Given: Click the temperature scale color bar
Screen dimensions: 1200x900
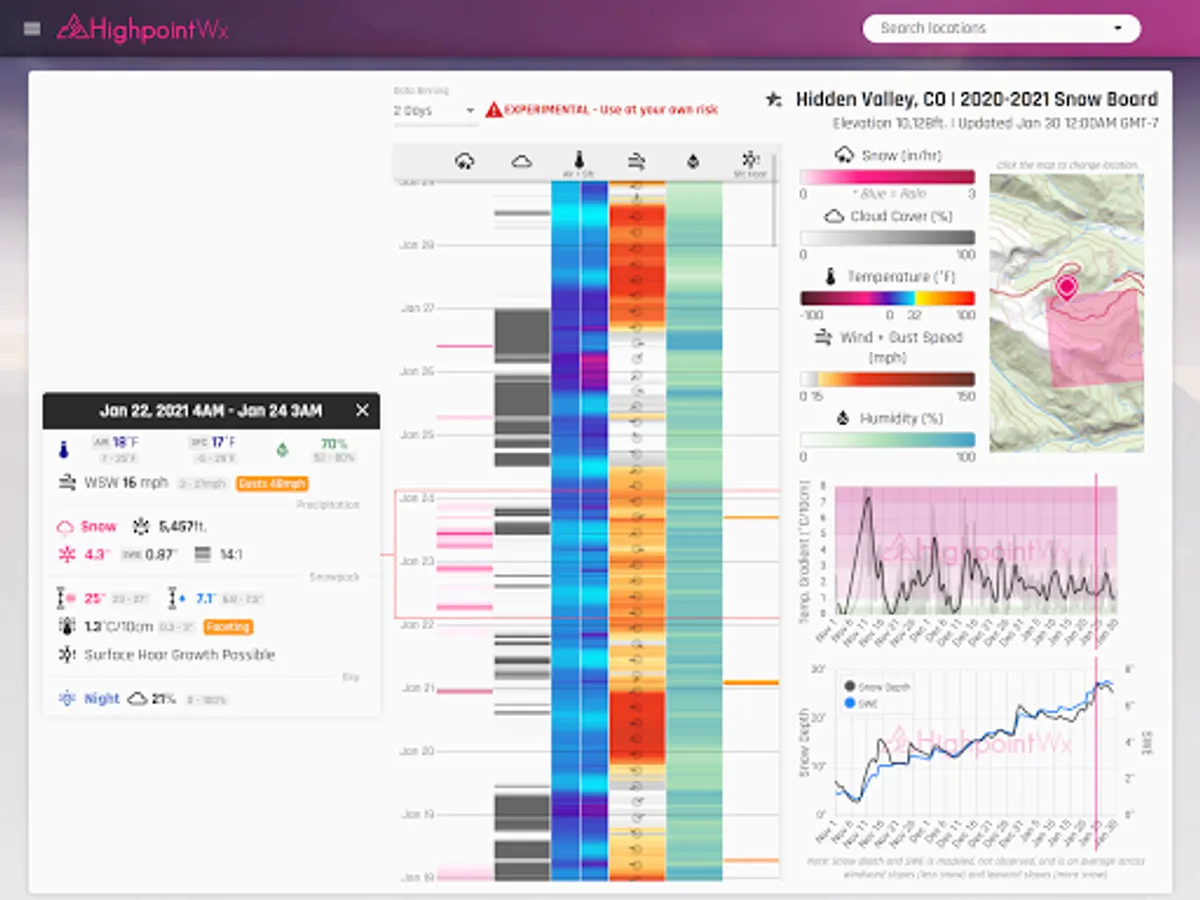Looking at the screenshot, I should (888, 298).
